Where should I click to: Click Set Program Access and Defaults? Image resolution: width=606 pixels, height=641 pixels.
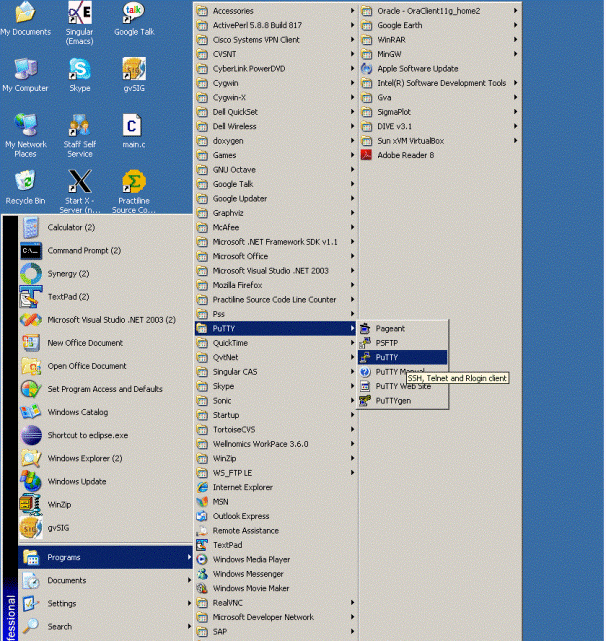coord(105,389)
